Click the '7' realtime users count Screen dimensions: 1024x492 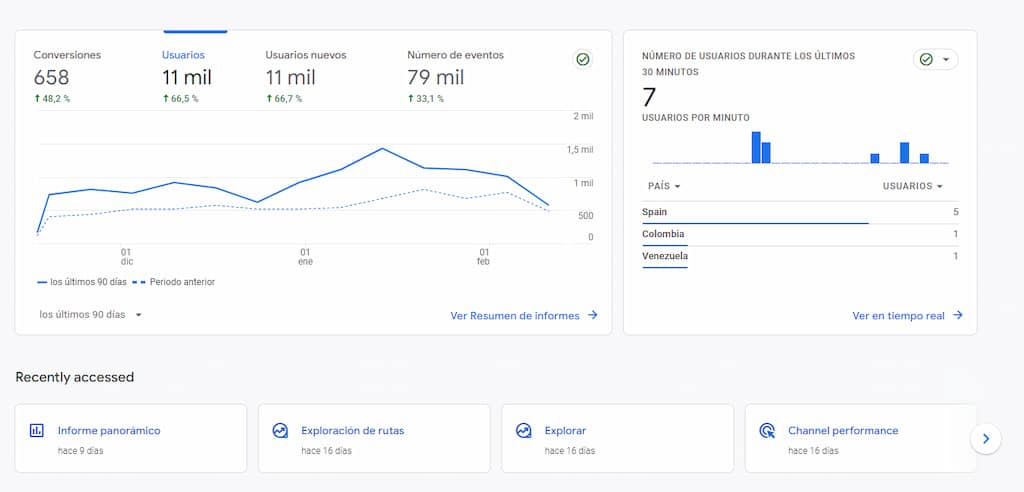[648, 97]
